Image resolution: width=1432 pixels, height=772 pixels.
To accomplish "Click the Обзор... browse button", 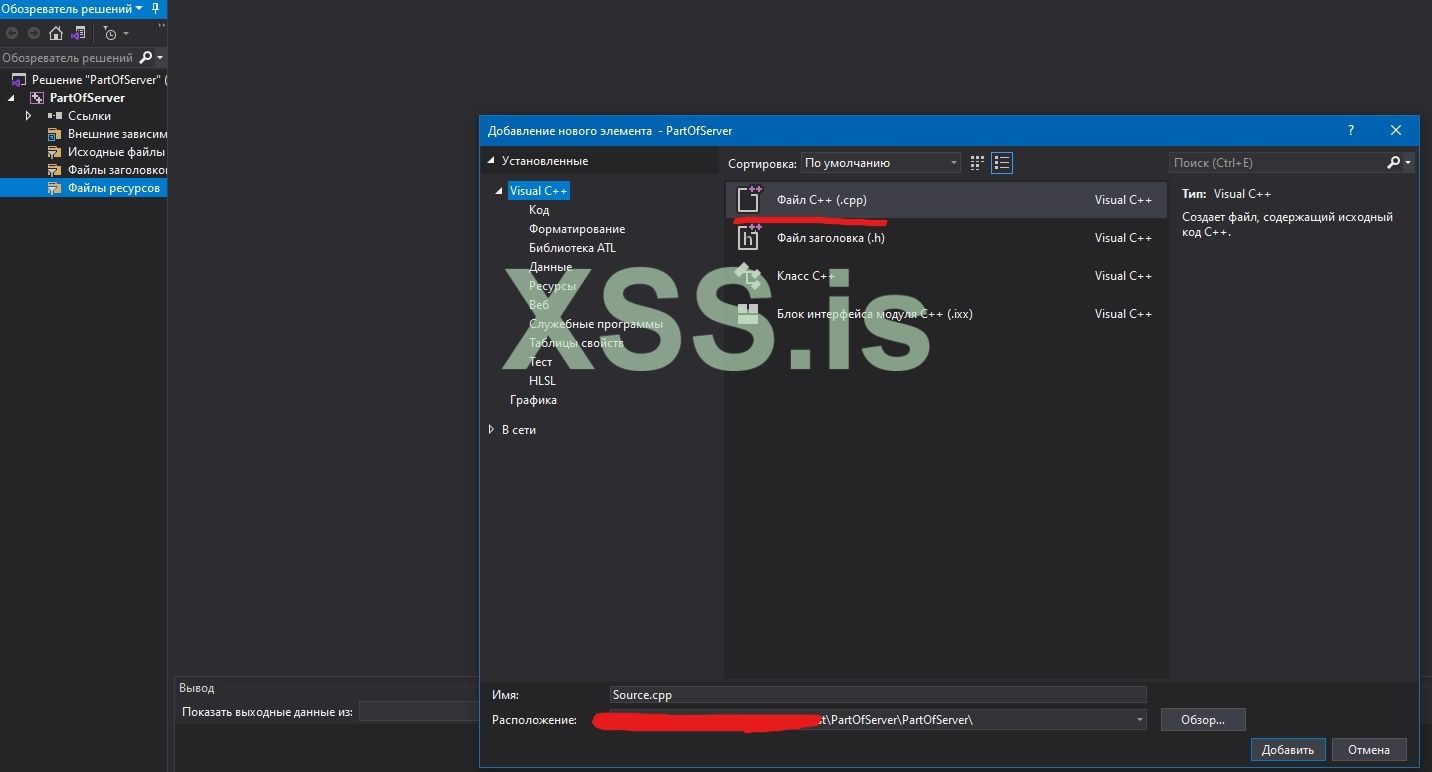I will coord(1203,720).
